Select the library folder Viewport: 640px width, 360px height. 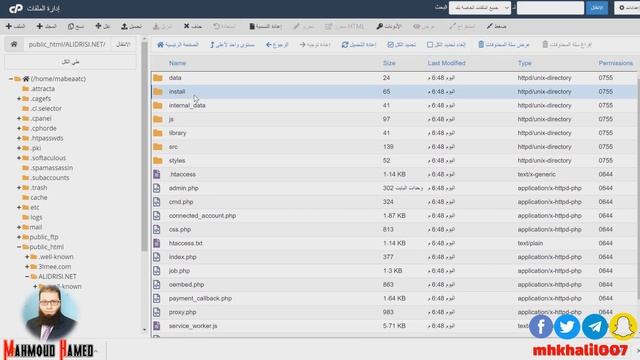(394, 133)
